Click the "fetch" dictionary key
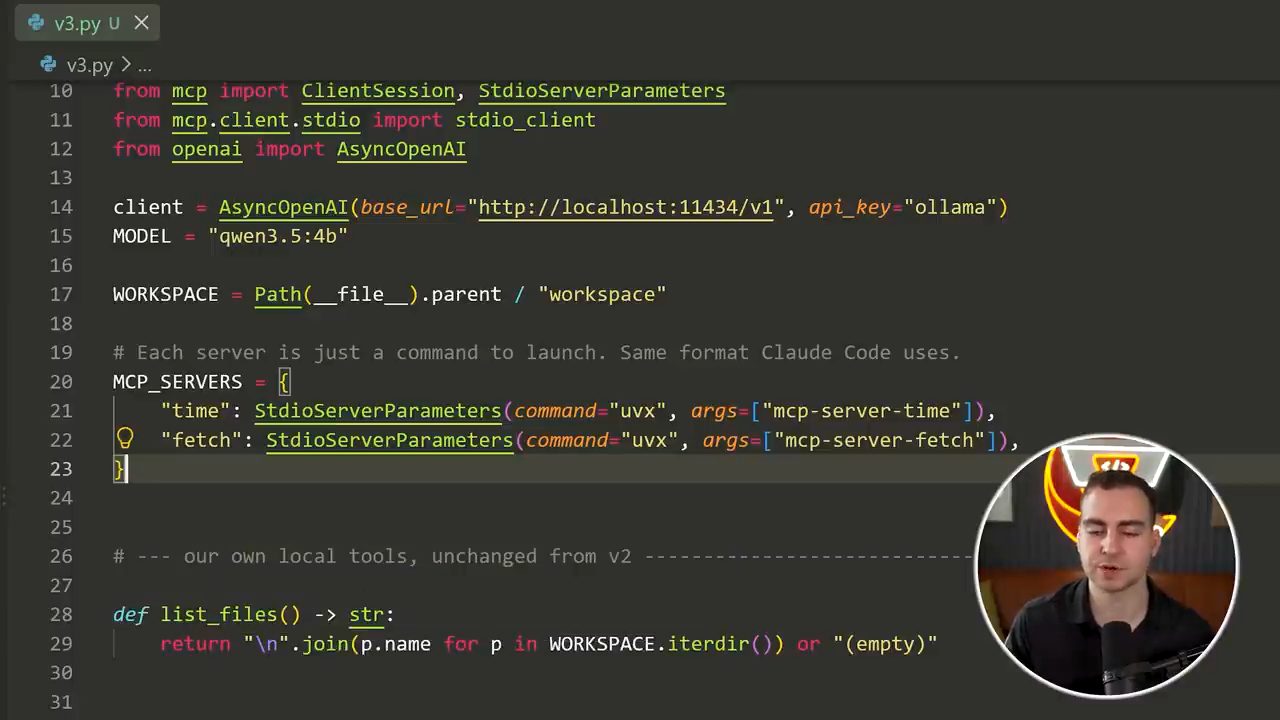 [202, 440]
